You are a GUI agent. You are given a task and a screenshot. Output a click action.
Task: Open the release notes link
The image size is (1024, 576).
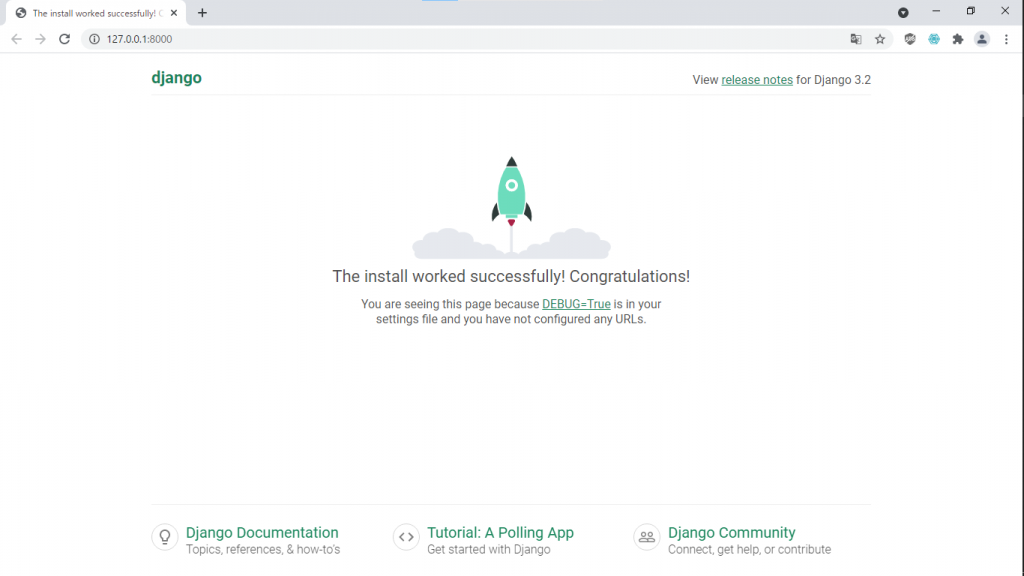pyautogui.click(x=757, y=80)
